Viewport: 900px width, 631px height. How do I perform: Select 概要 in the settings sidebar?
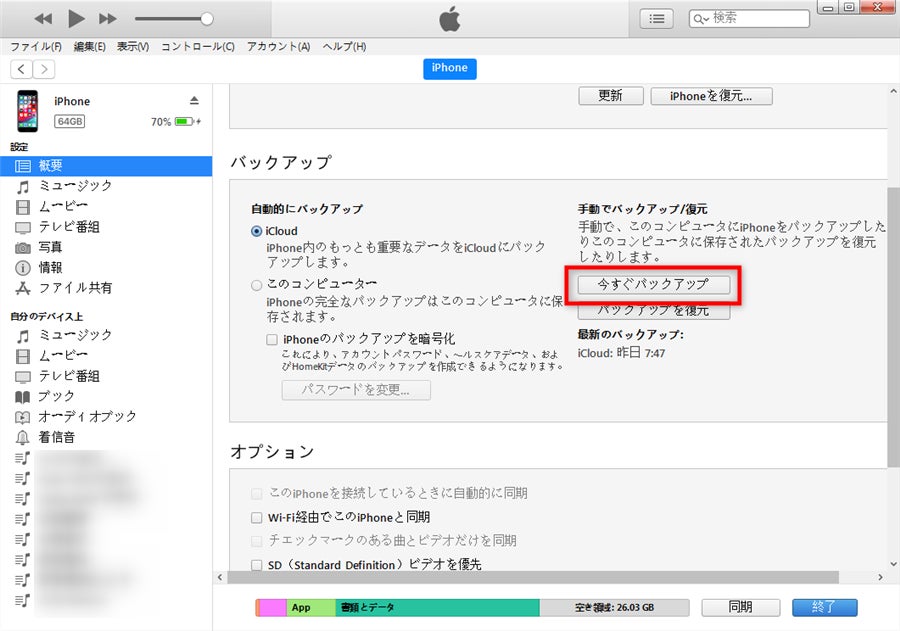106,166
